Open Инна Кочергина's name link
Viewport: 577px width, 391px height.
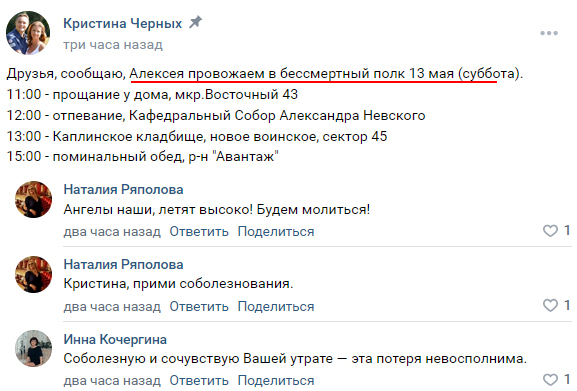(x=115, y=340)
